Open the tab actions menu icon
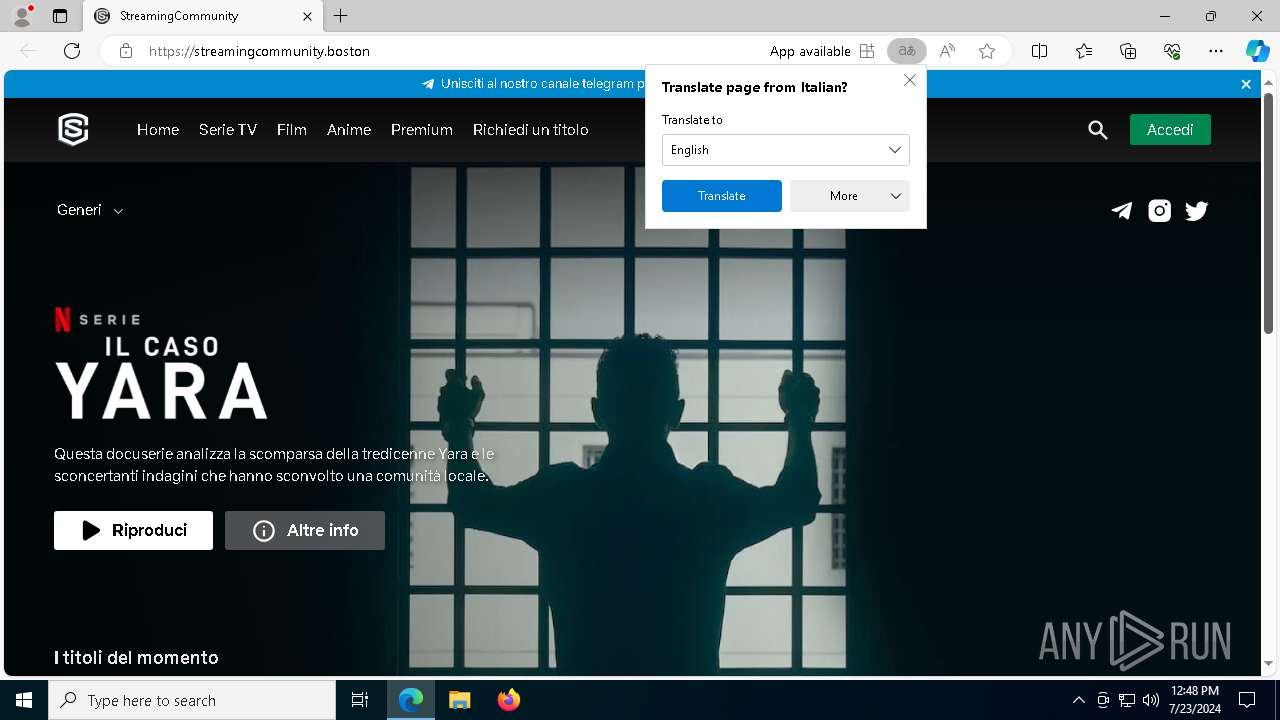The width and height of the screenshot is (1280, 720). pyautogui.click(x=60, y=16)
